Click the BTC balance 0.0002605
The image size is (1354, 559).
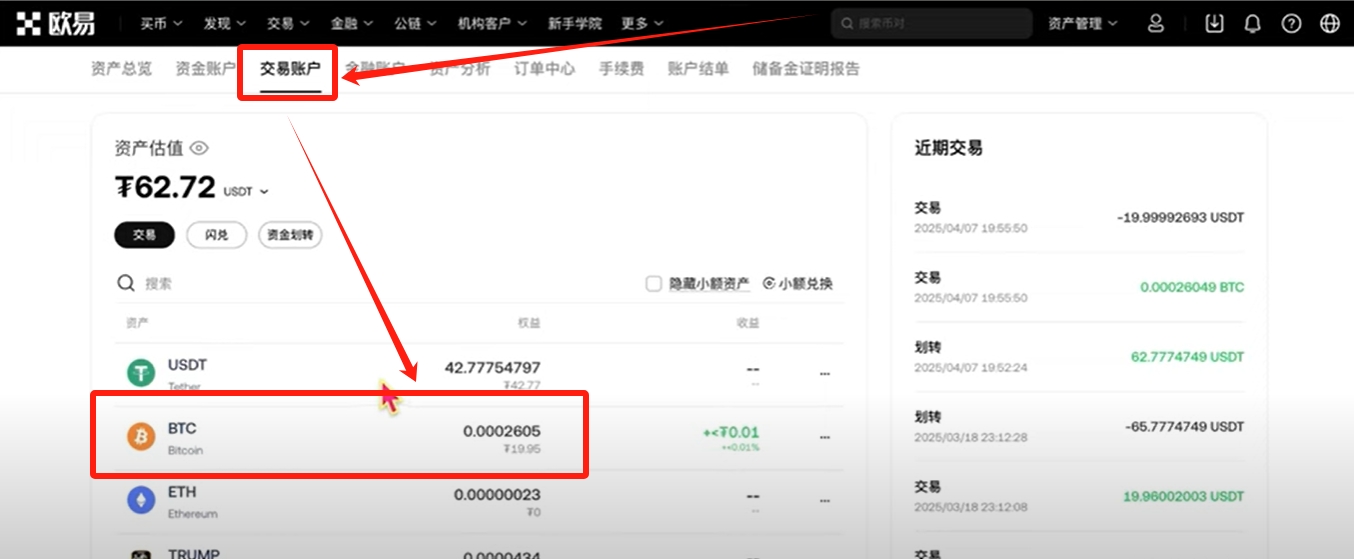pyautogui.click(x=501, y=431)
